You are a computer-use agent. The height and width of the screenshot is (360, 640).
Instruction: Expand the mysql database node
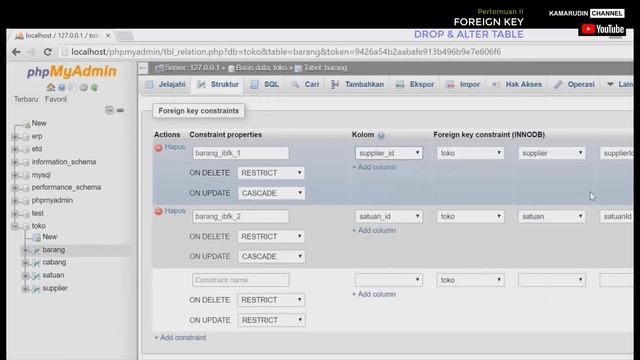tap(15, 175)
